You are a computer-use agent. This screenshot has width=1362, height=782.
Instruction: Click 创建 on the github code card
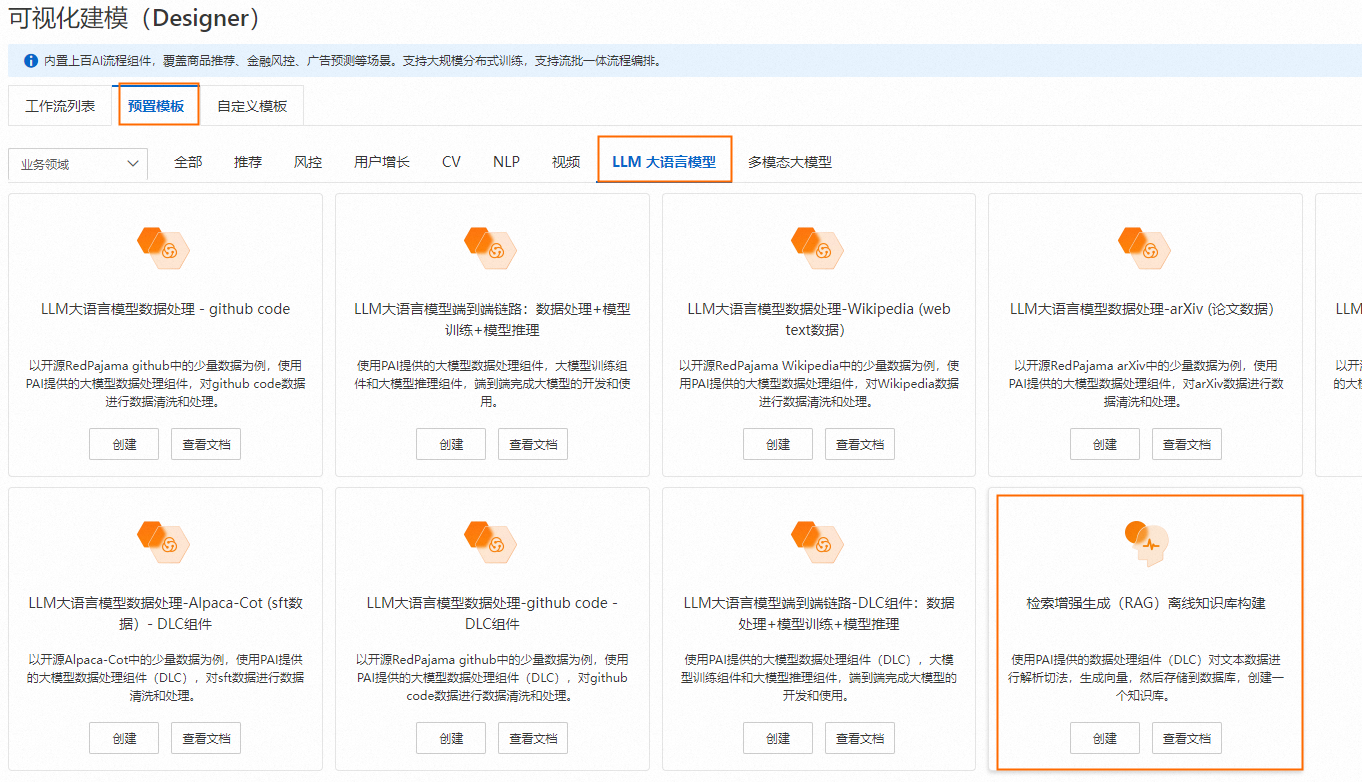click(124, 444)
